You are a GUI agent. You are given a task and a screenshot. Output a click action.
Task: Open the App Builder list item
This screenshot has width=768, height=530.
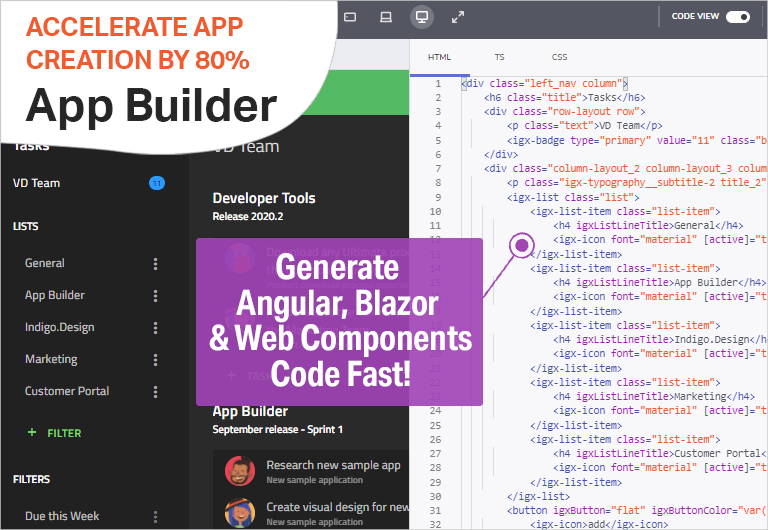tap(55, 295)
